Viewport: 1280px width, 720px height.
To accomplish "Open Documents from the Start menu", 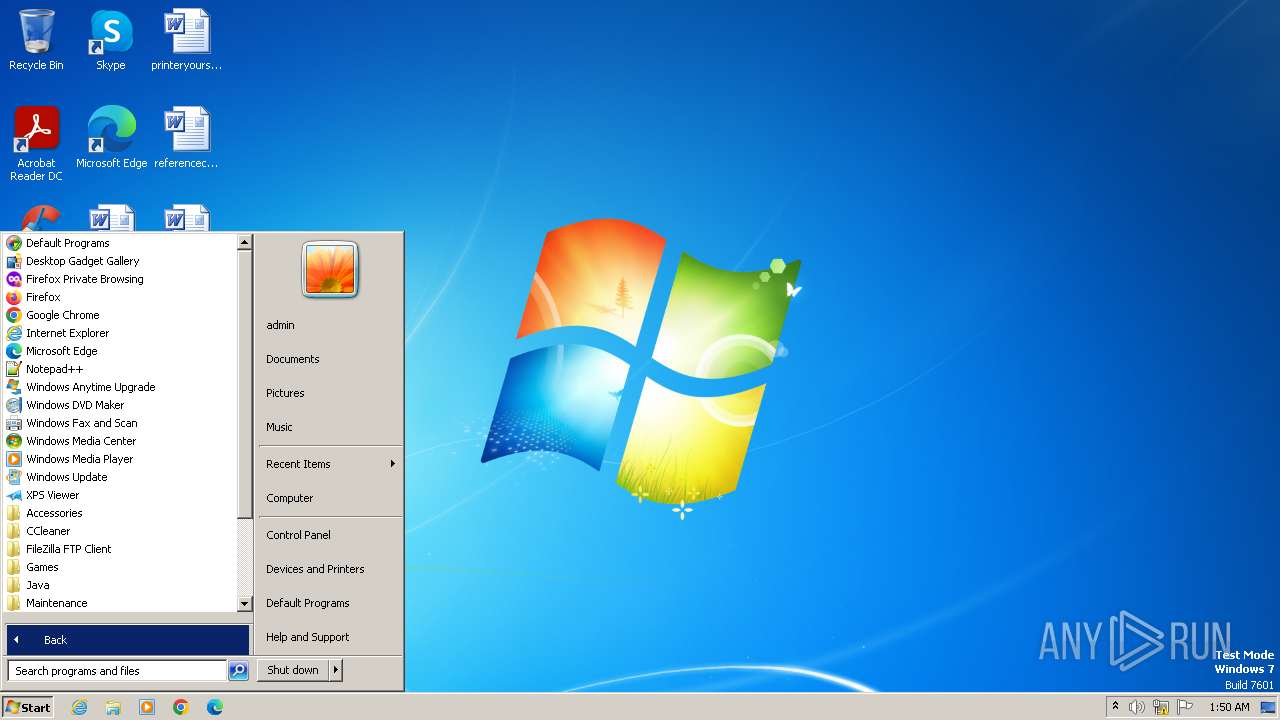I will tap(330, 359).
